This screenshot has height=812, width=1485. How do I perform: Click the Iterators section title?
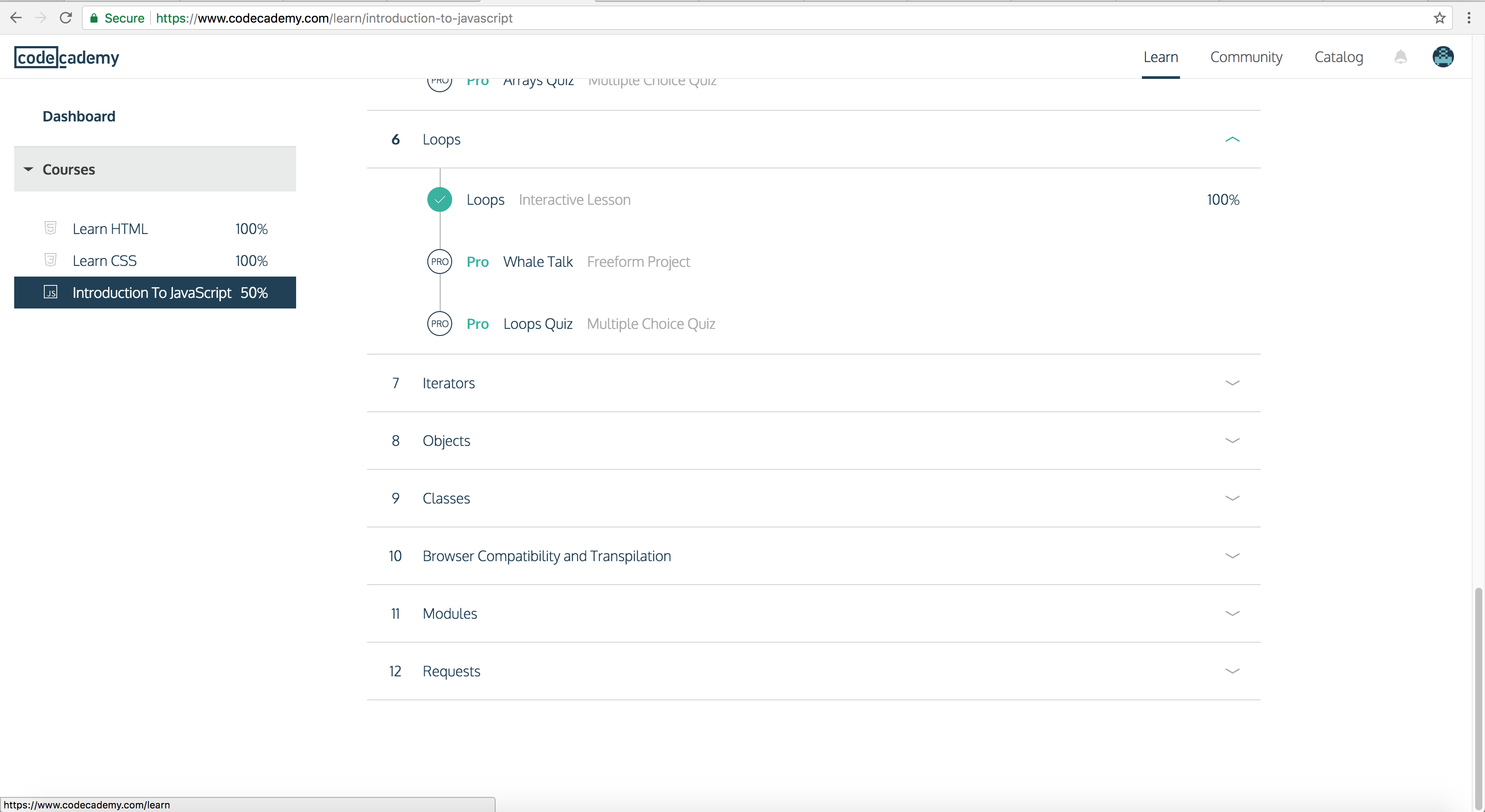click(449, 383)
